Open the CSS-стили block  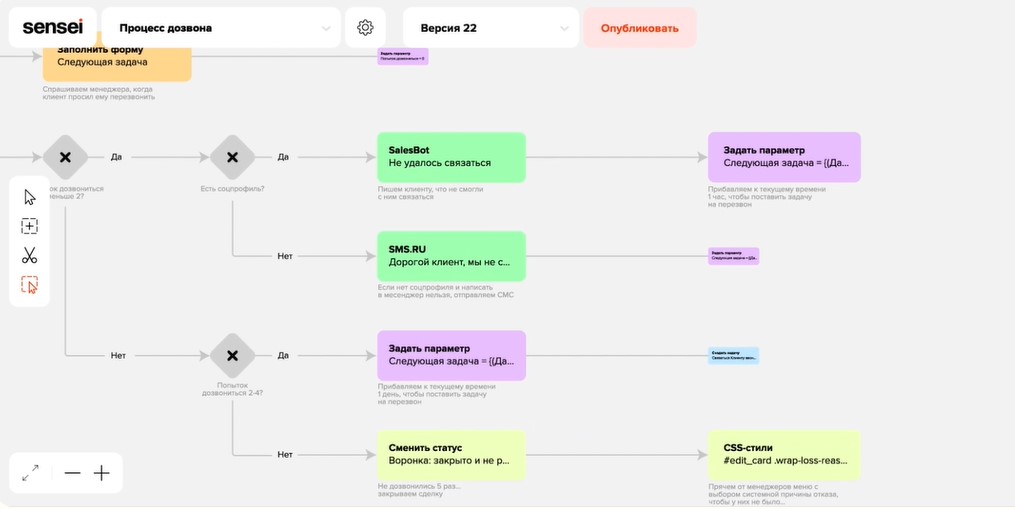[x=784, y=455]
